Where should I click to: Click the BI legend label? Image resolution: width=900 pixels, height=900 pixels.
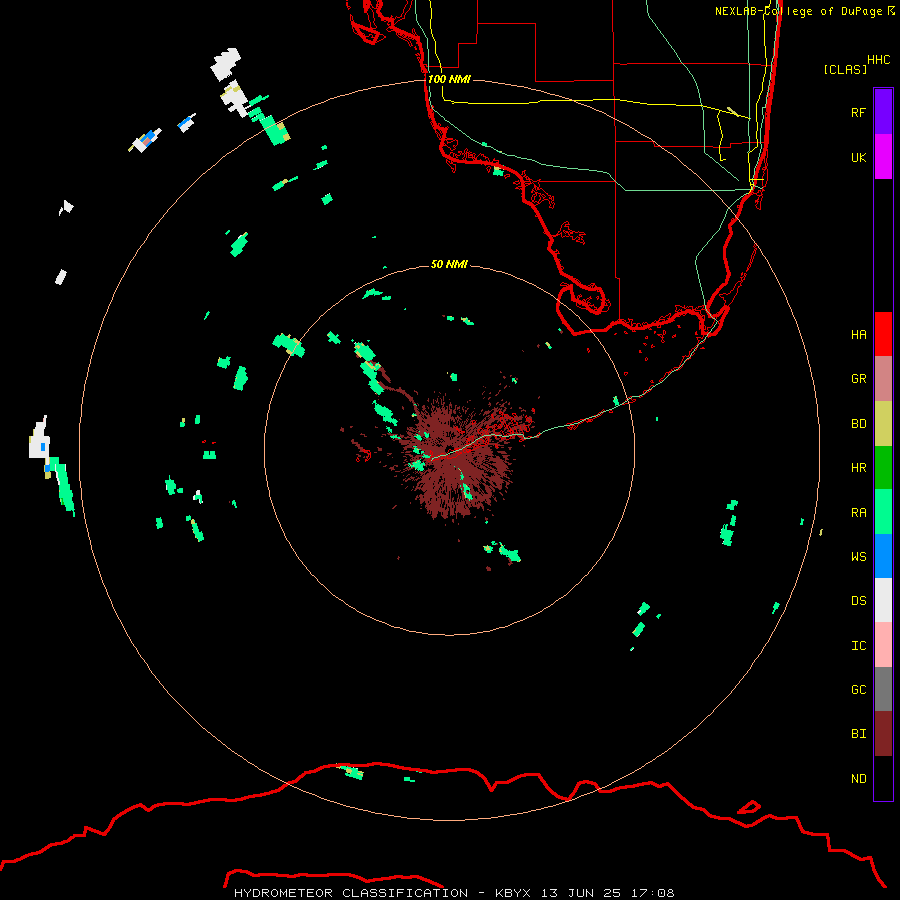[858, 734]
